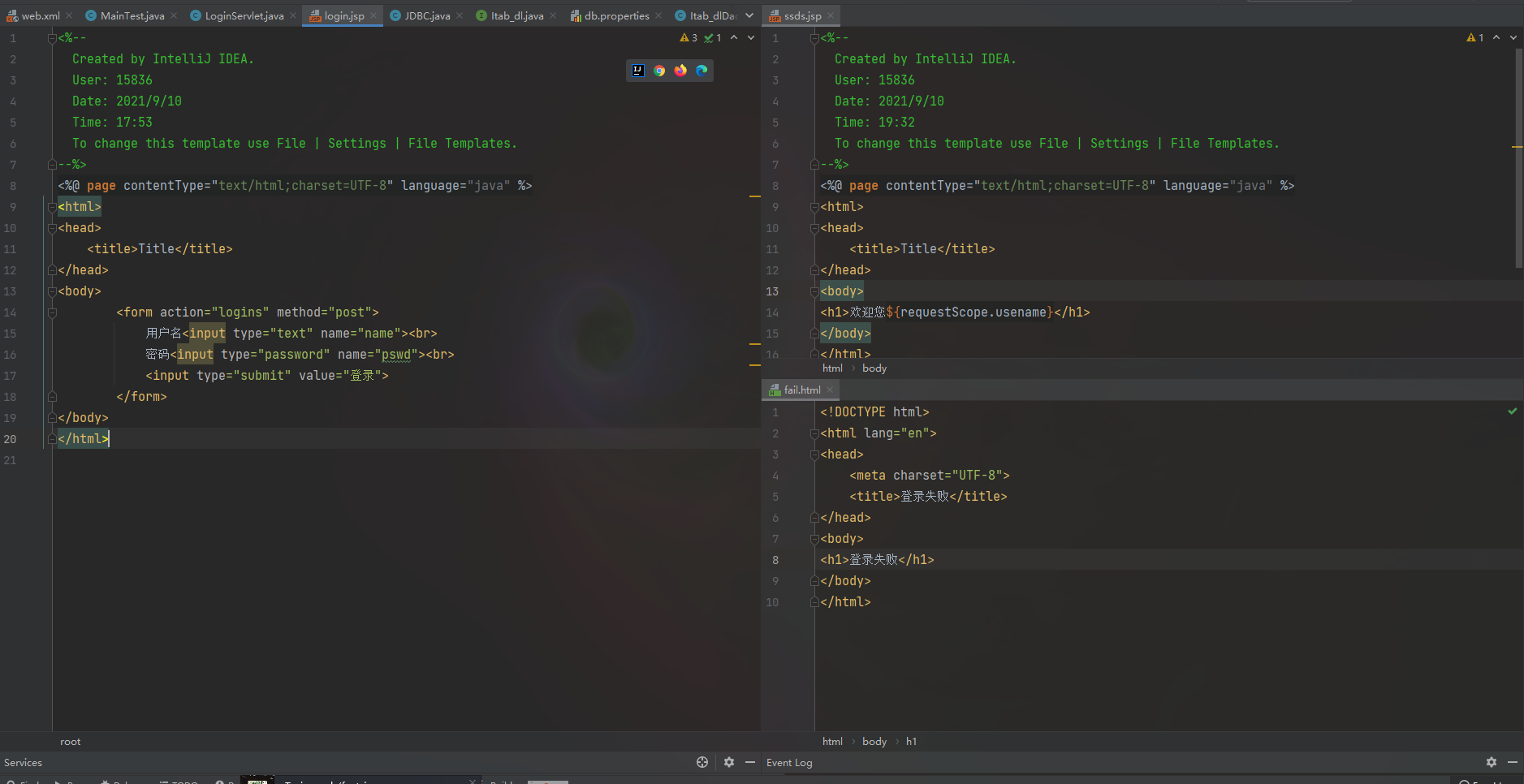Open login.jsp in Chrome browser
The height and width of the screenshot is (784, 1524).
pyautogui.click(x=659, y=71)
